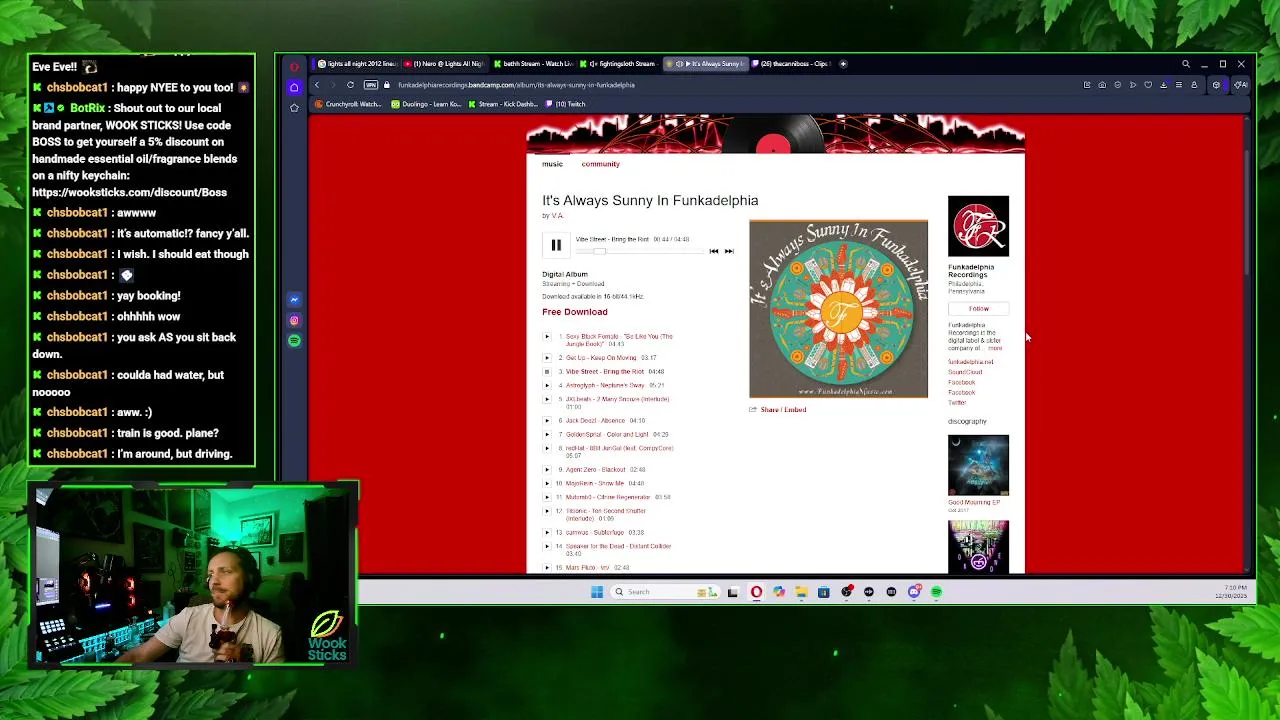The width and height of the screenshot is (1280, 720).
Task: Play track 10 MojoRevin - Show Me
Action: pyautogui.click(x=547, y=483)
